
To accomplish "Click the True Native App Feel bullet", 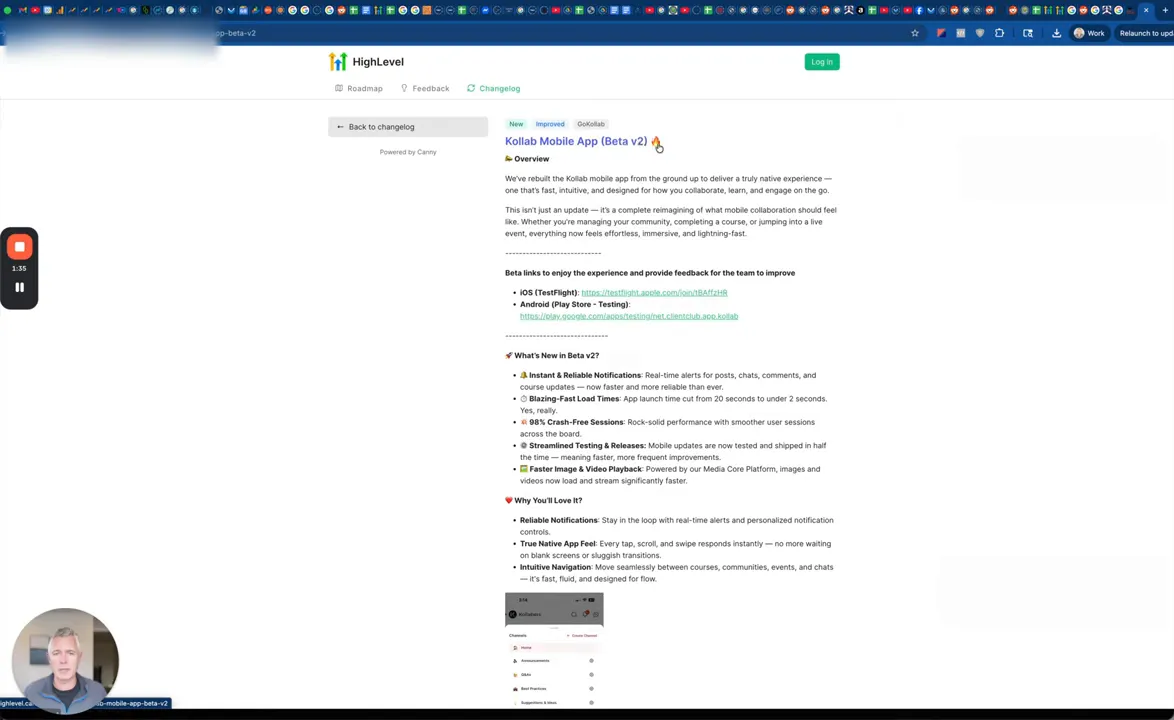I will 675,549.
